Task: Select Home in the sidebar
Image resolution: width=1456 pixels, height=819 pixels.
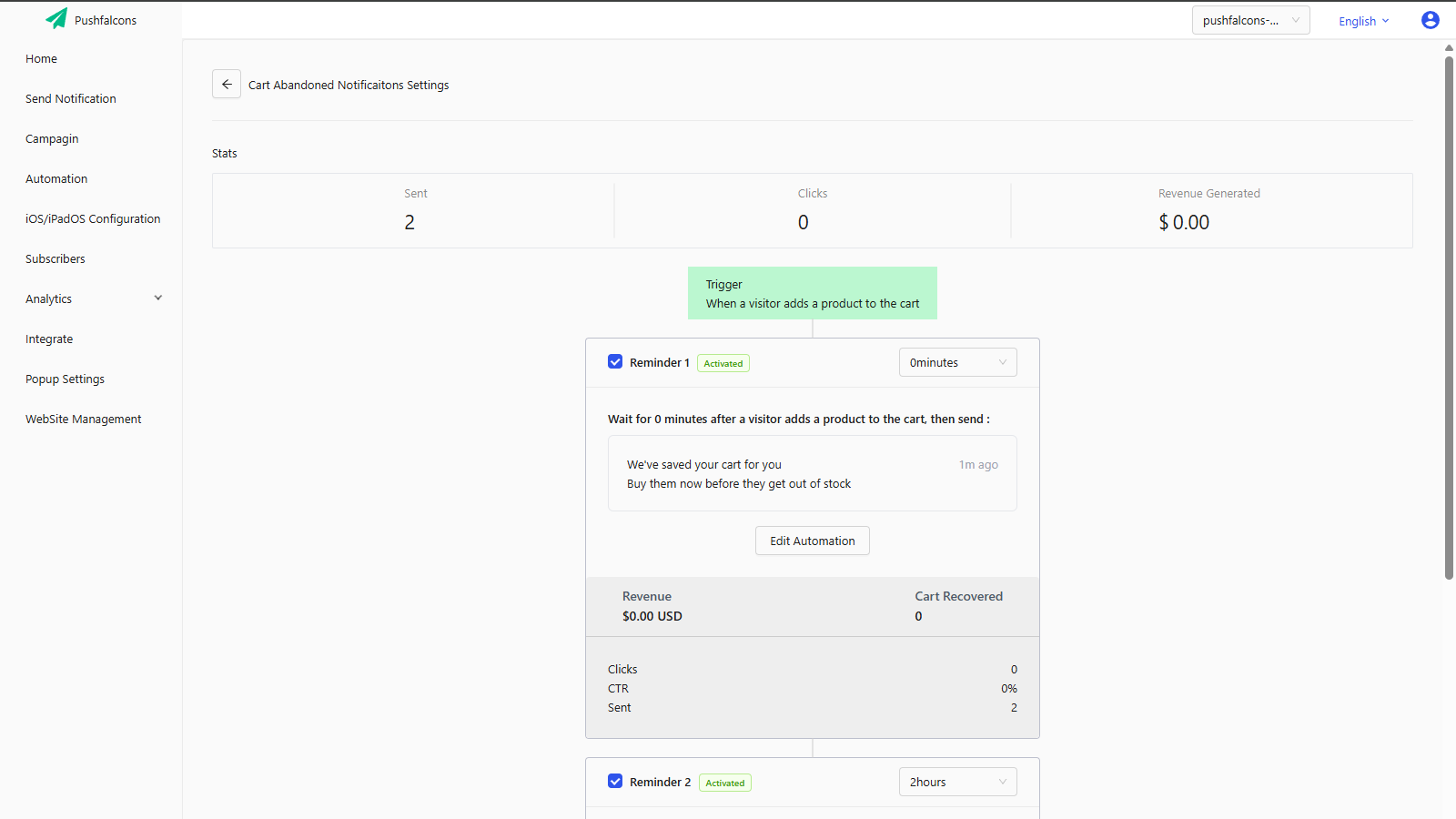Action: [x=41, y=58]
